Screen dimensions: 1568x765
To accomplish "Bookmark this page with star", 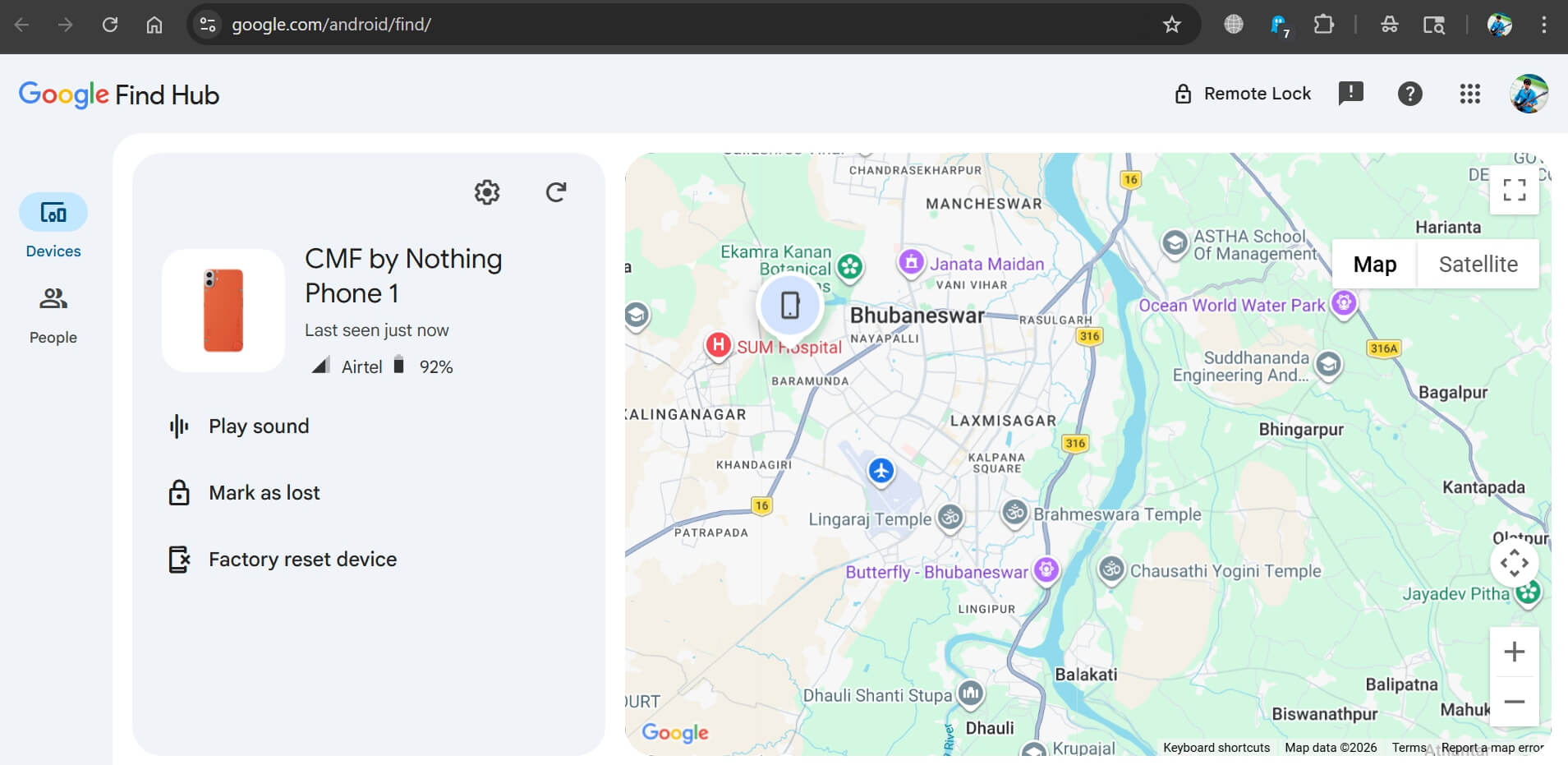I will tap(1172, 25).
